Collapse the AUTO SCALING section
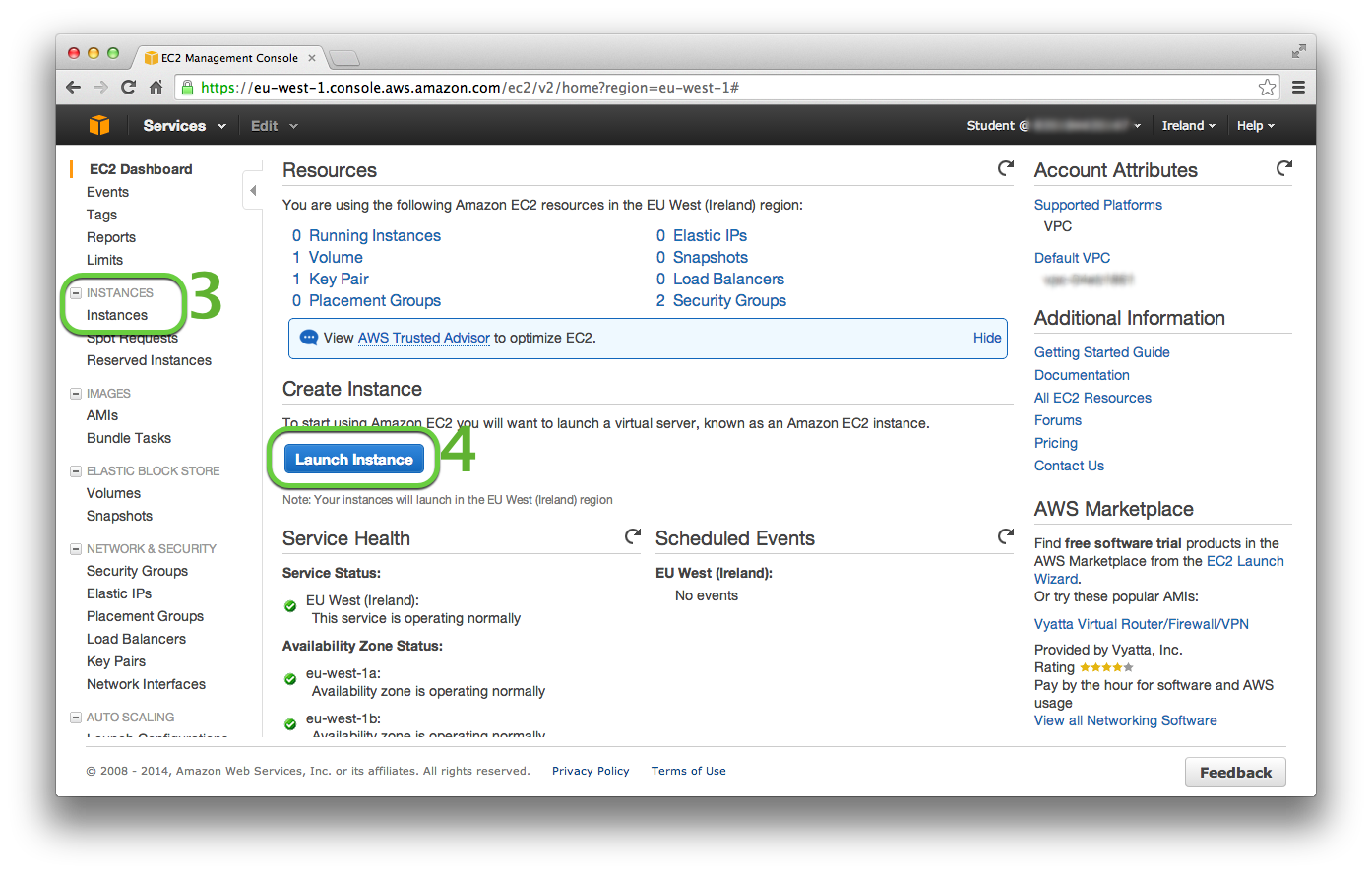Image resolution: width=1372 pixels, height=874 pixels. (76, 718)
